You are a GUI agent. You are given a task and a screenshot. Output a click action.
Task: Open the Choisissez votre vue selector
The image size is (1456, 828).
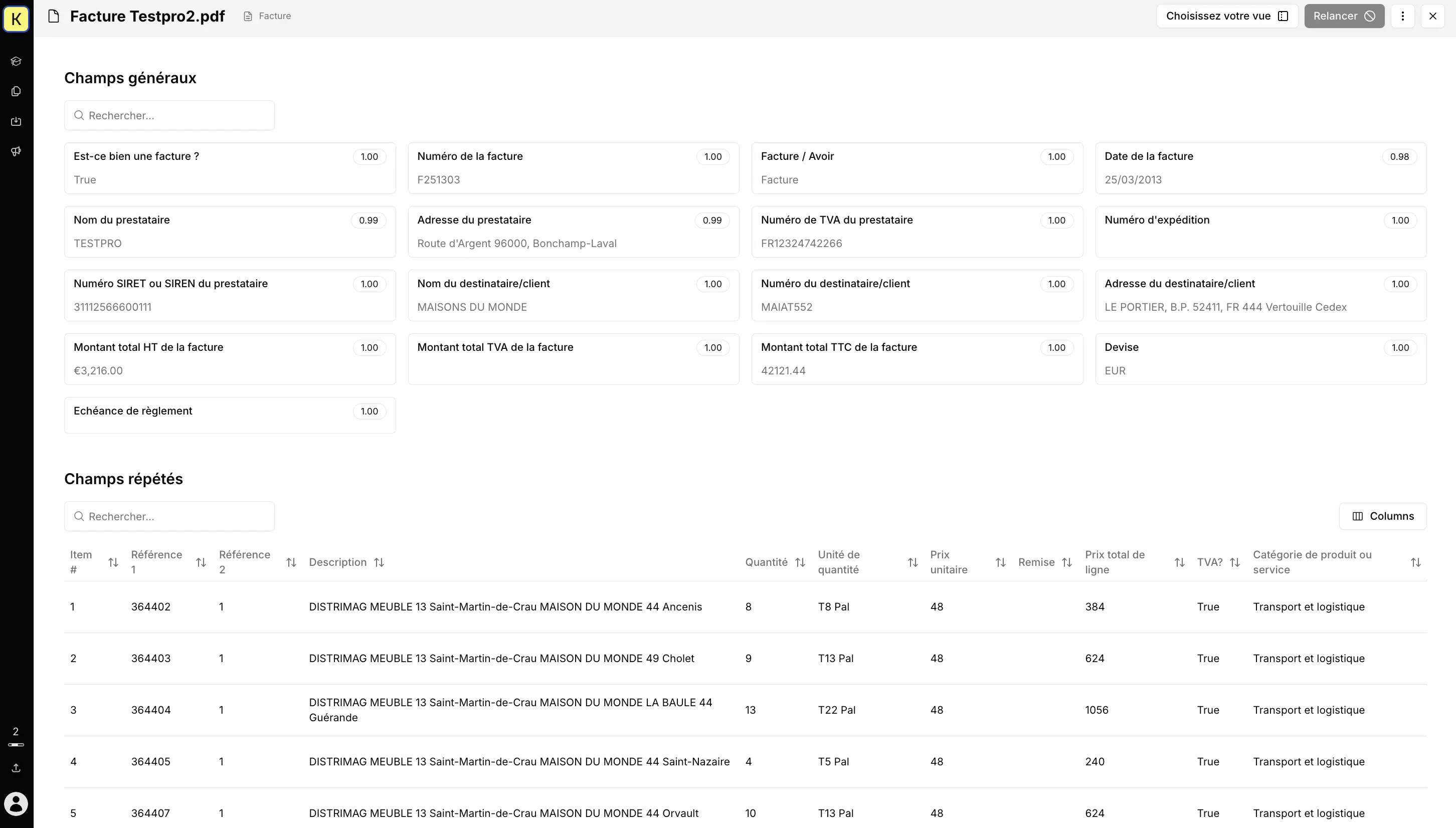(x=1227, y=16)
